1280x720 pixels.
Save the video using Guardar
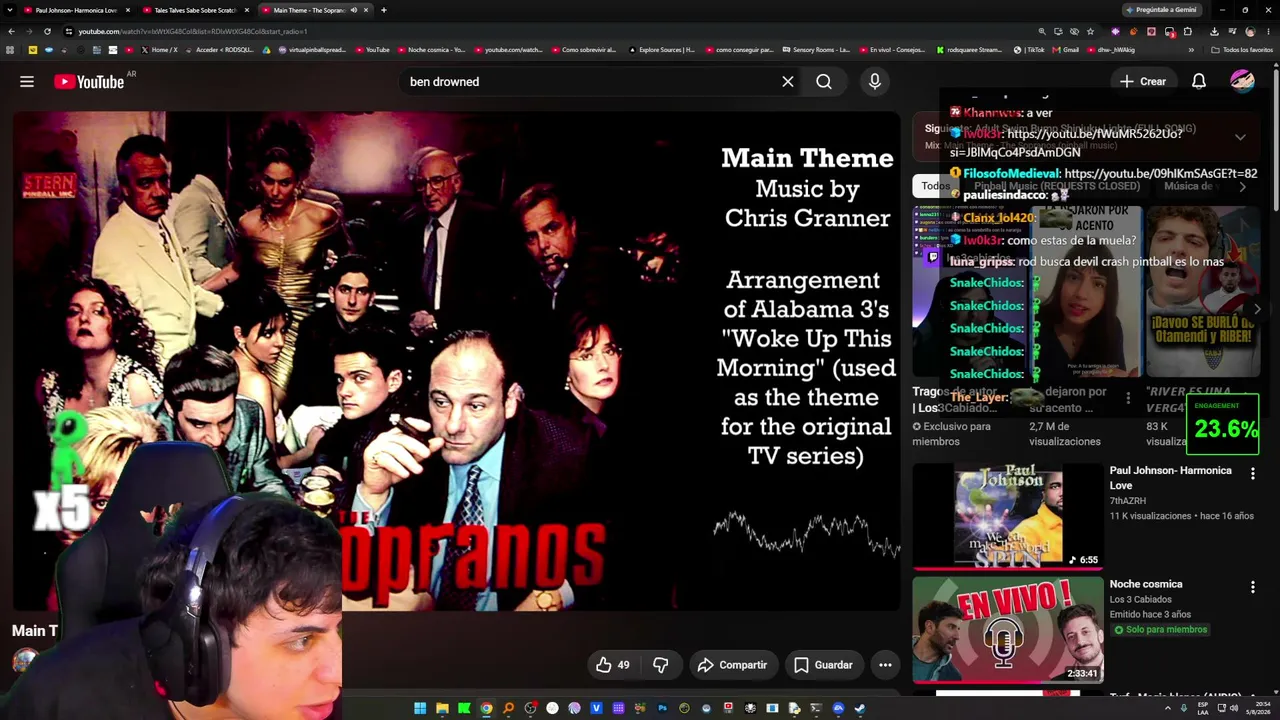(x=823, y=665)
